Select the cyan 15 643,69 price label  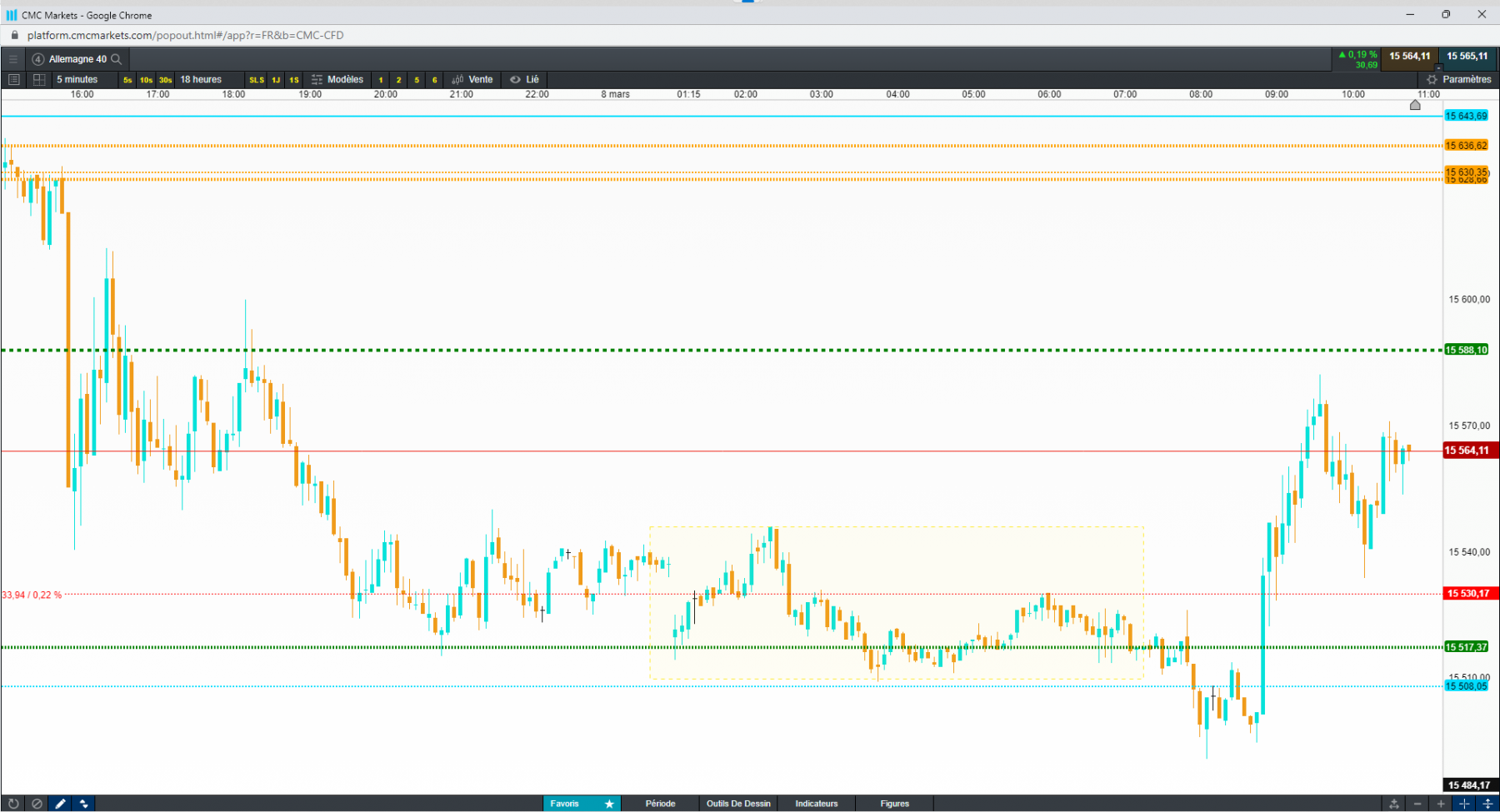coord(1467,117)
